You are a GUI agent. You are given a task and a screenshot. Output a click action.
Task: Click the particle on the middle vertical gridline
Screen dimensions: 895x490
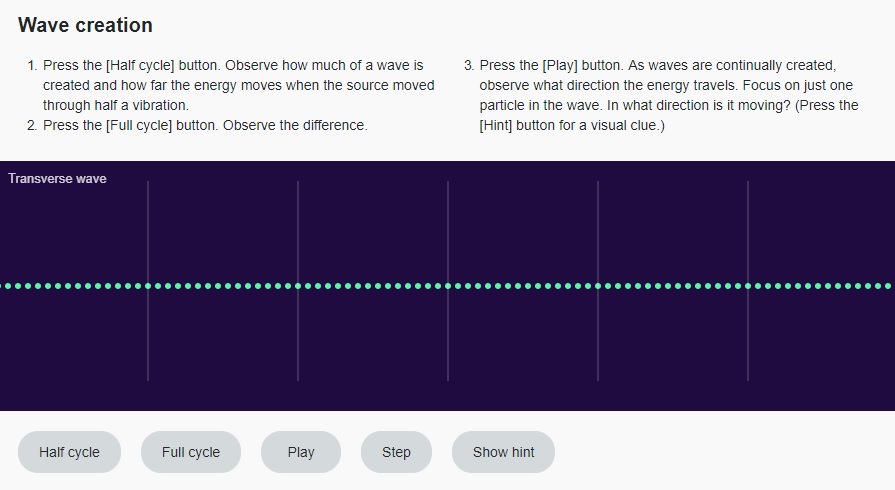point(448,286)
